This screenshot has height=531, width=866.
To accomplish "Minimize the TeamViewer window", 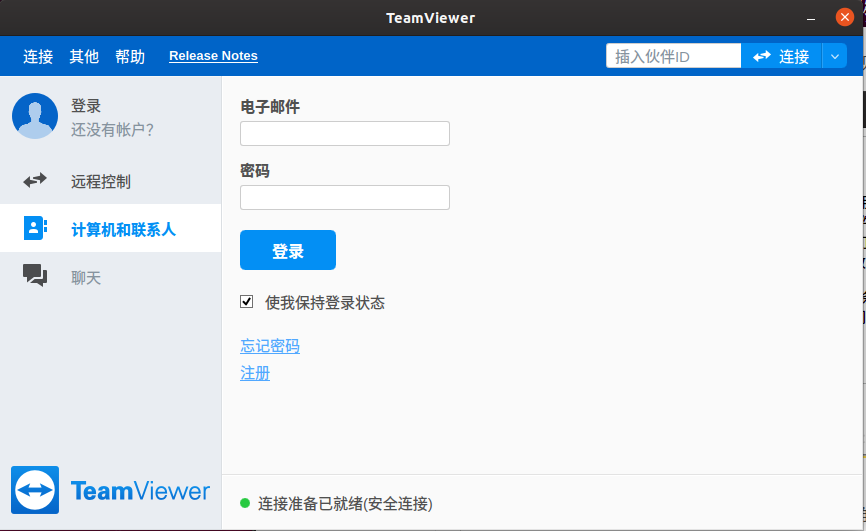I will (x=811, y=18).
